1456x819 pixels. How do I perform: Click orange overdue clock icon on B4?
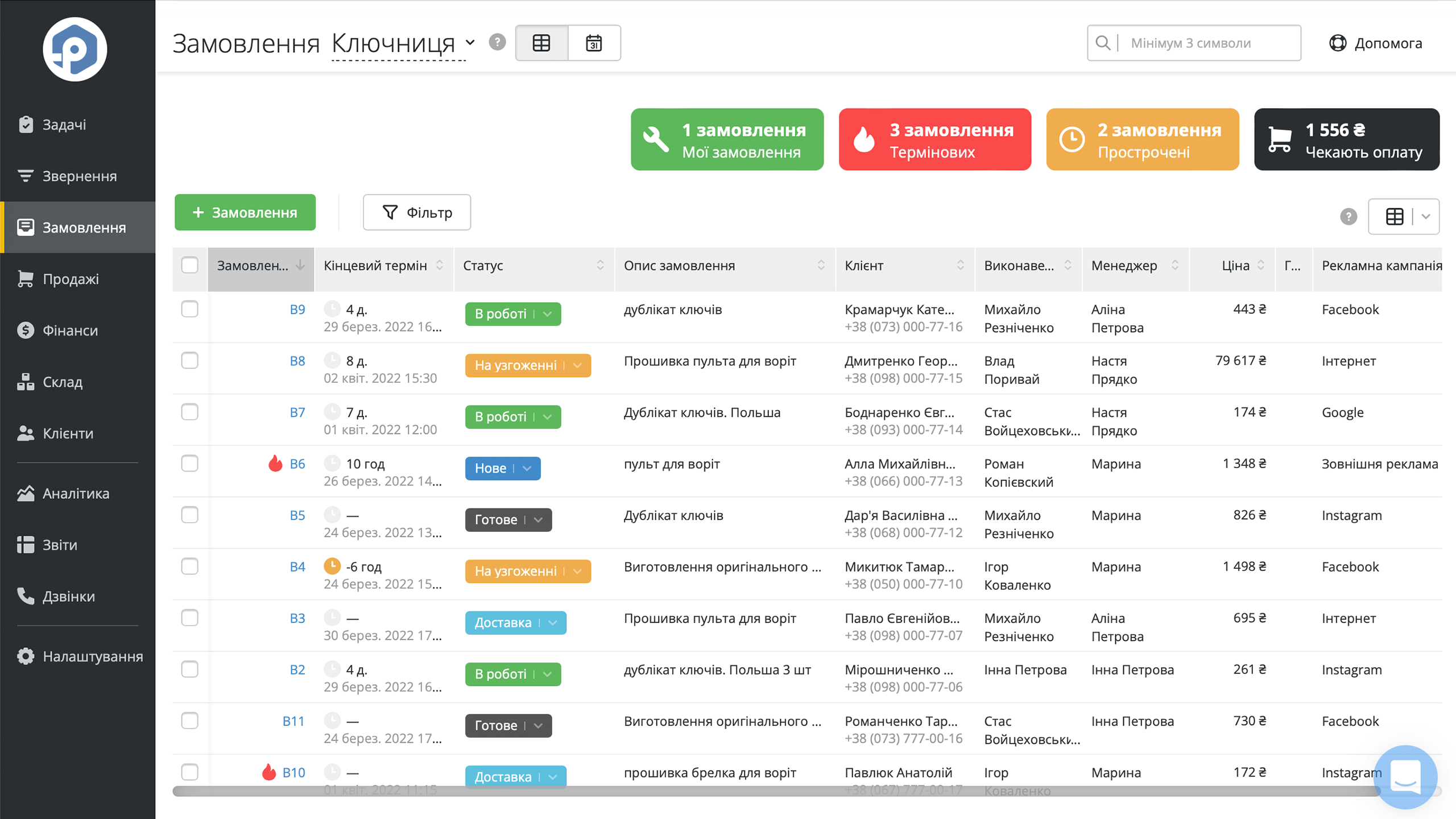pos(332,566)
